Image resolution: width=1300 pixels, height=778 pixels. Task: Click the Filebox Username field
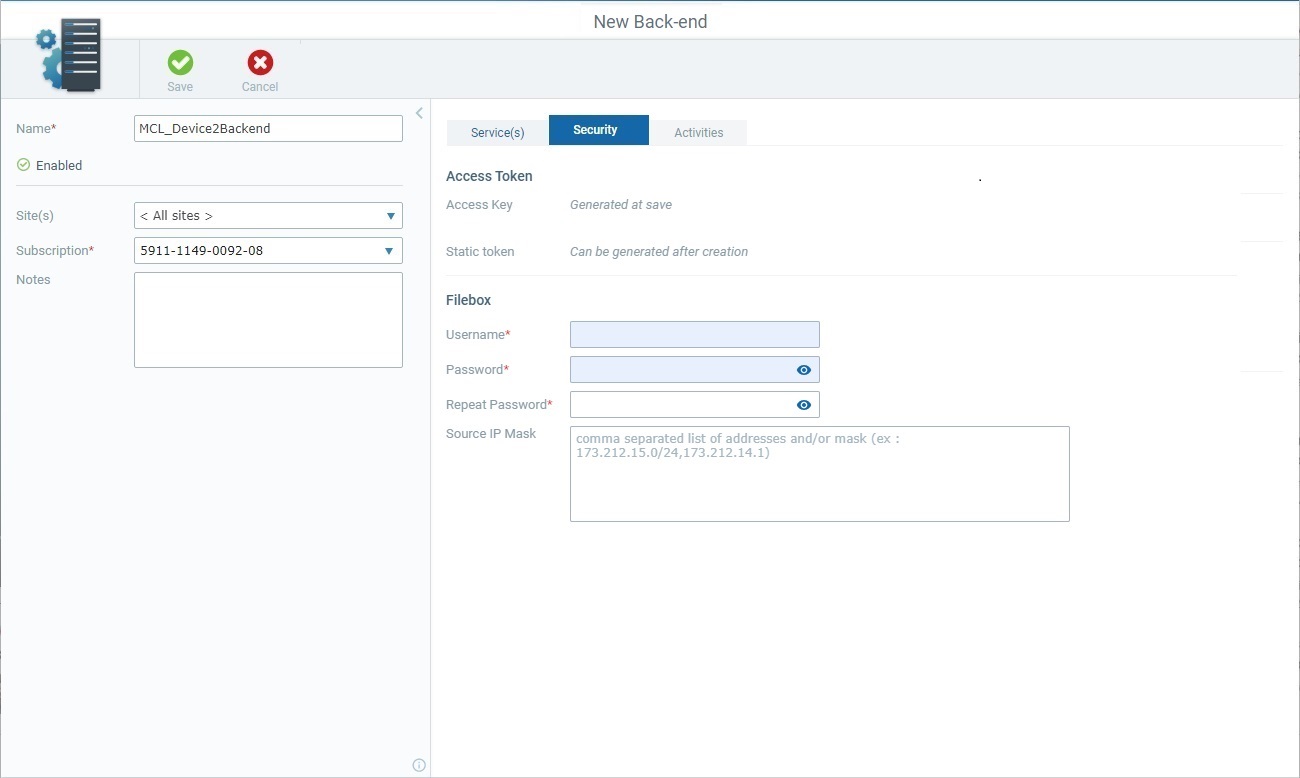(x=694, y=334)
